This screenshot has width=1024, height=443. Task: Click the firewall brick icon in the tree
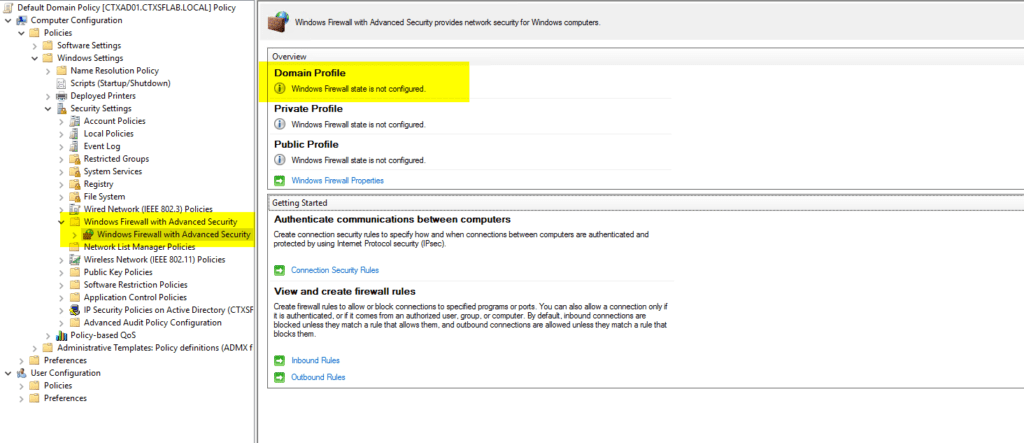(88, 234)
